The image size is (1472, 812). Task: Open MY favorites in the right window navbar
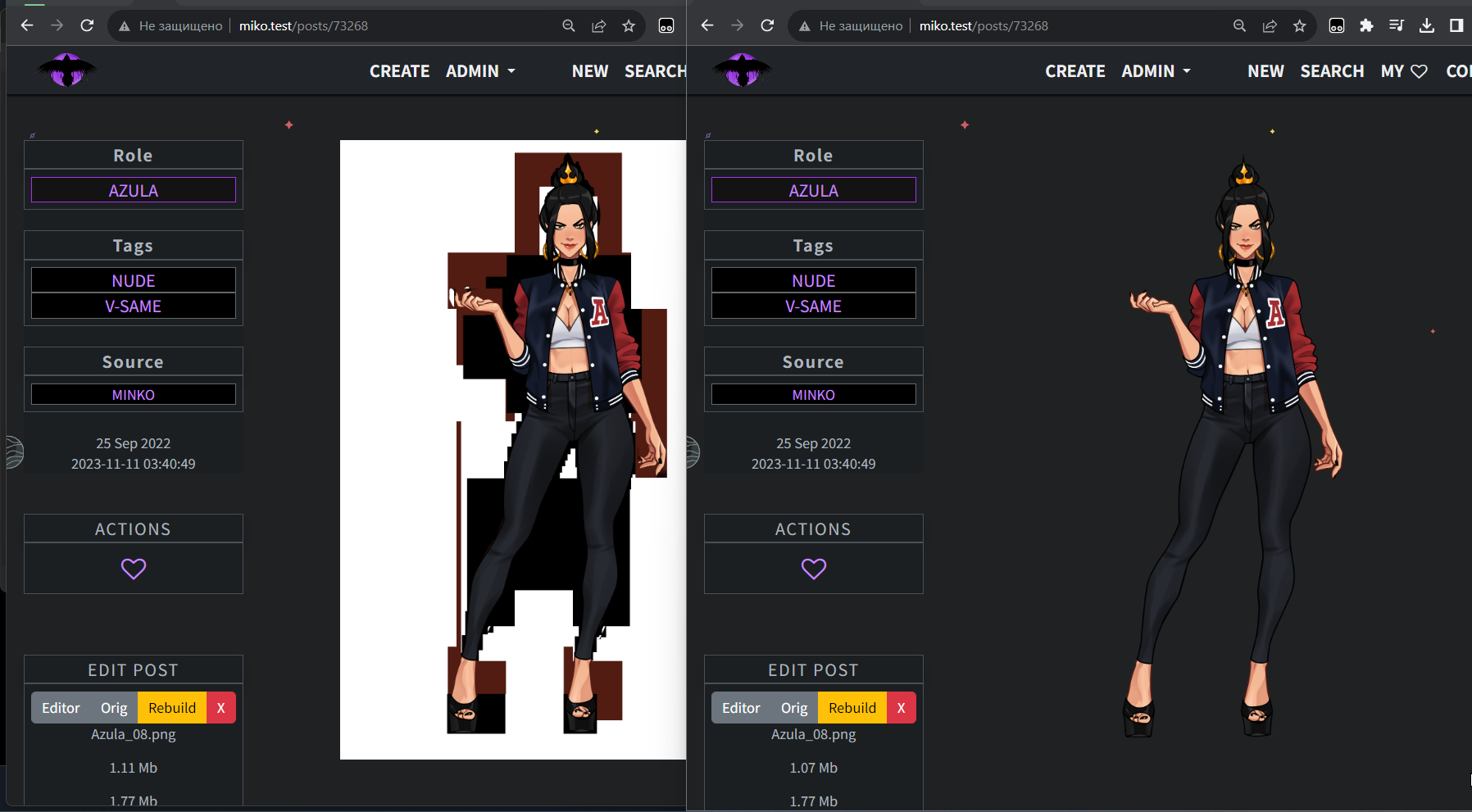[1404, 71]
